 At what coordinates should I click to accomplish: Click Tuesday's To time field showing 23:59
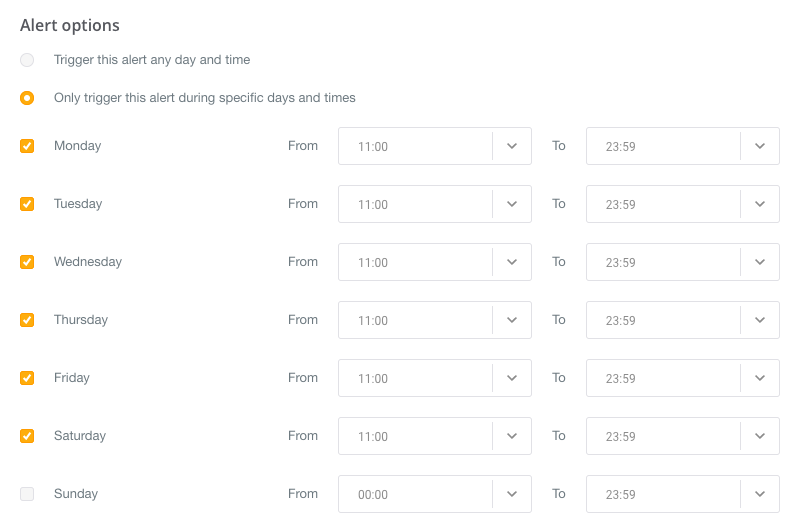click(x=662, y=204)
